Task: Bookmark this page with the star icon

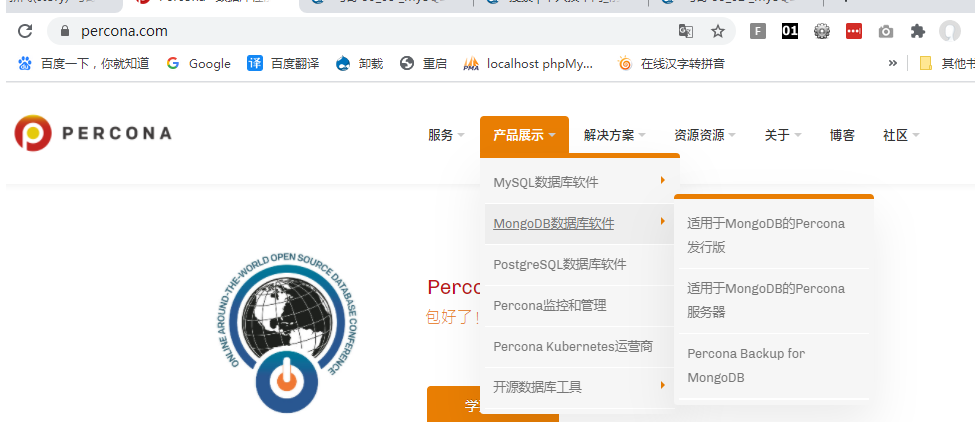Action: click(x=718, y=31)
